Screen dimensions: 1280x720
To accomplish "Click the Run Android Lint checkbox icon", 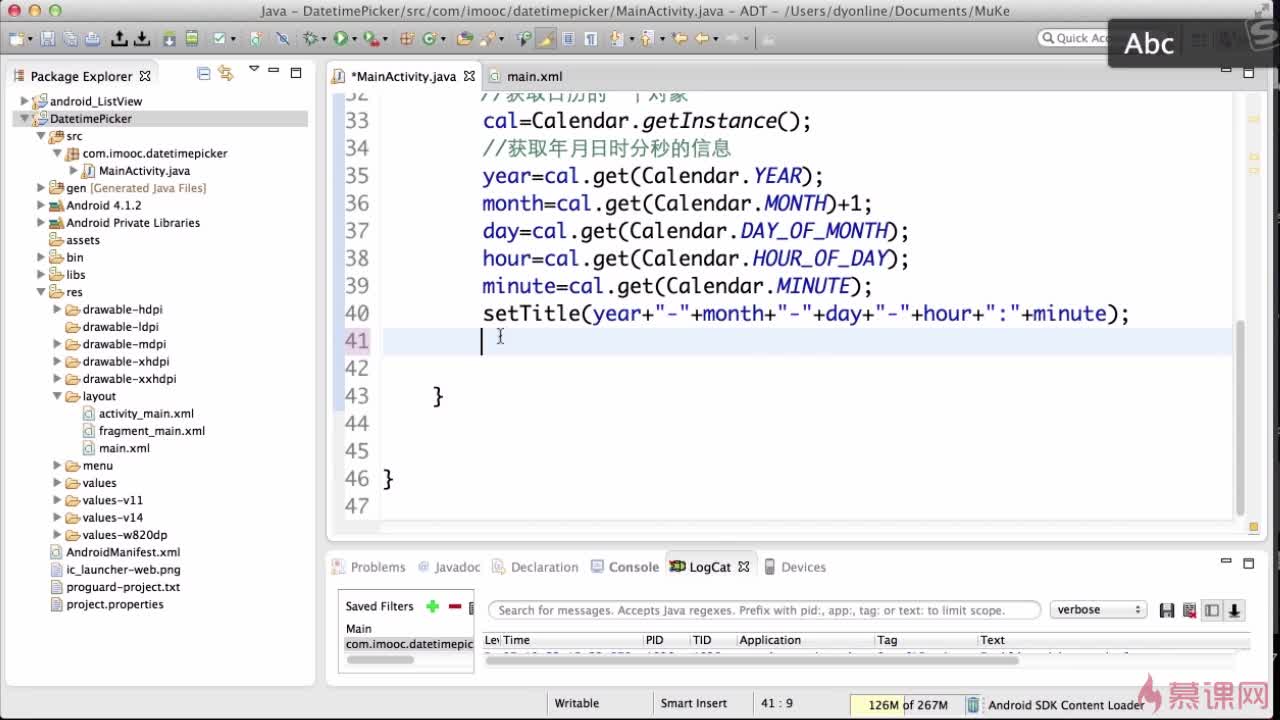I will tap(219, 39).
